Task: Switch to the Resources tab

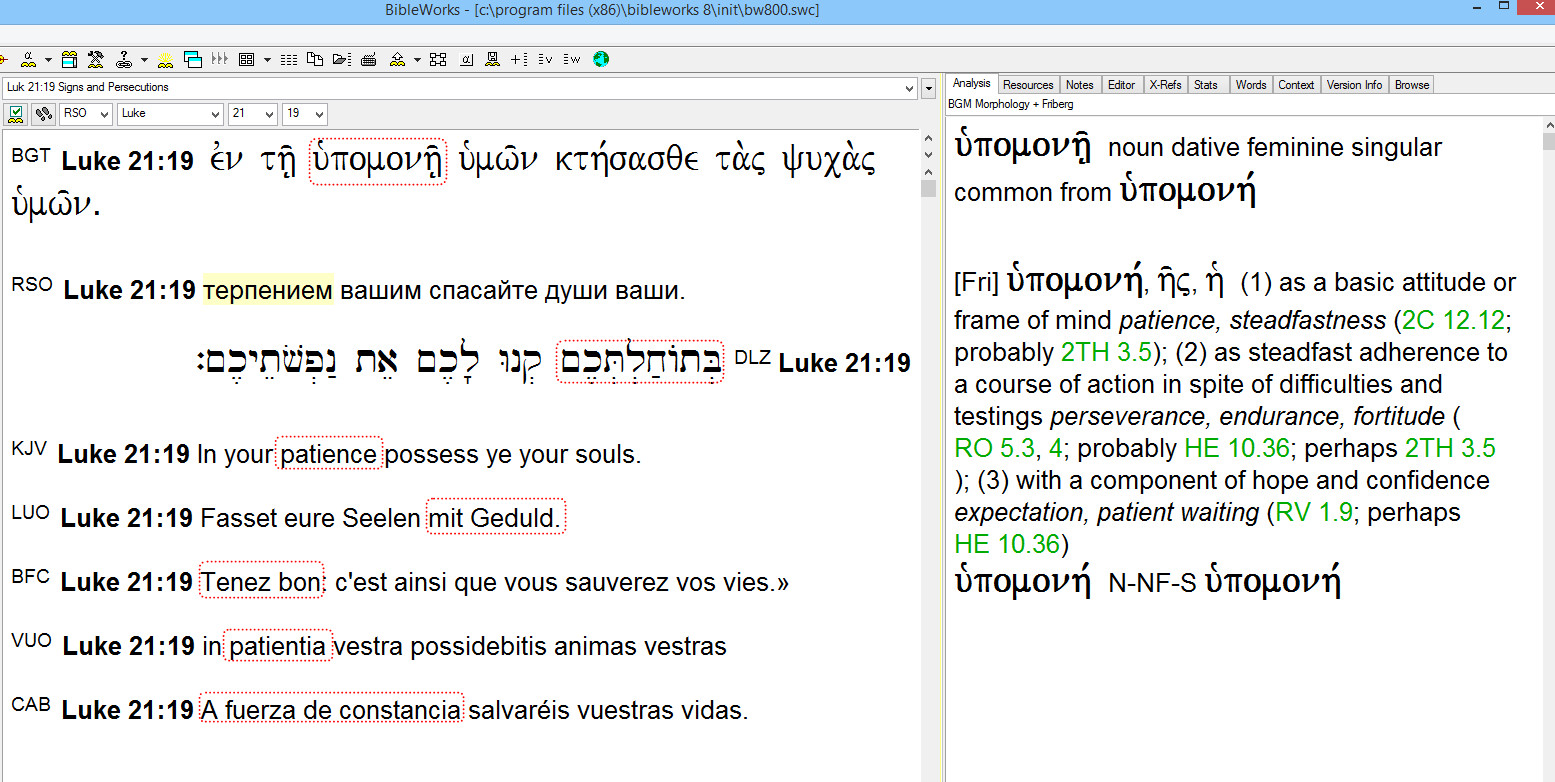Action: (x=1028, y=85)
